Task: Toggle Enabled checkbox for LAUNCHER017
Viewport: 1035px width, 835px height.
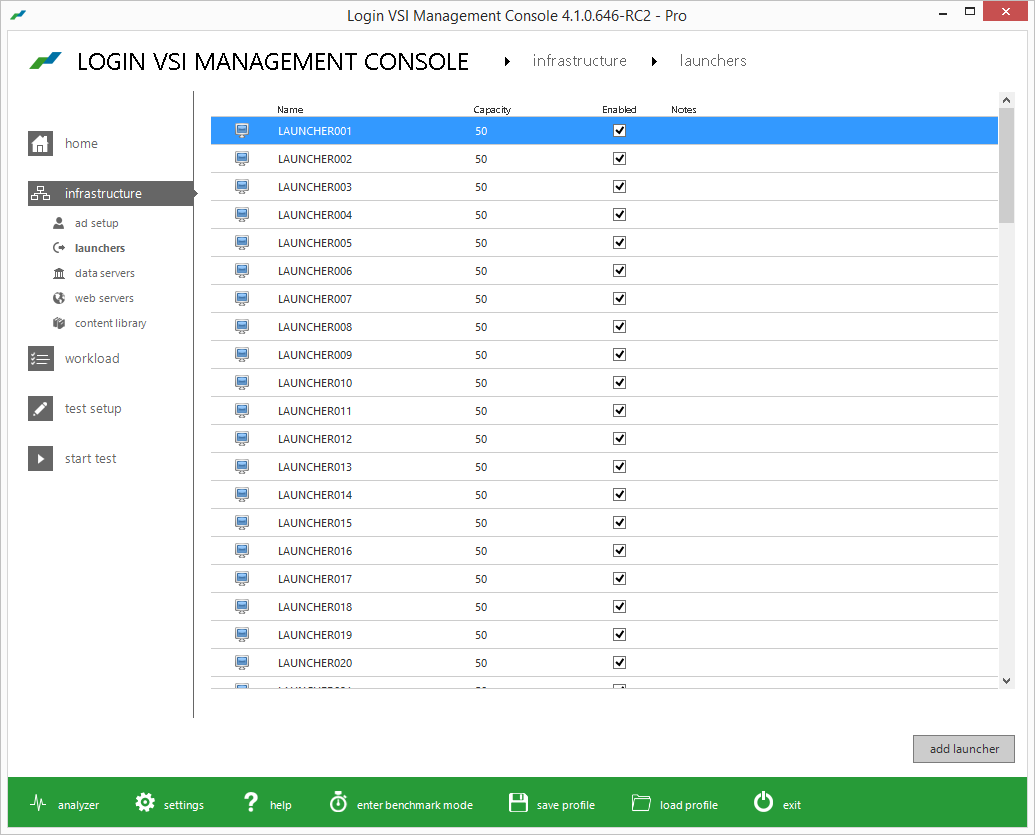Action: coord(619,578)
